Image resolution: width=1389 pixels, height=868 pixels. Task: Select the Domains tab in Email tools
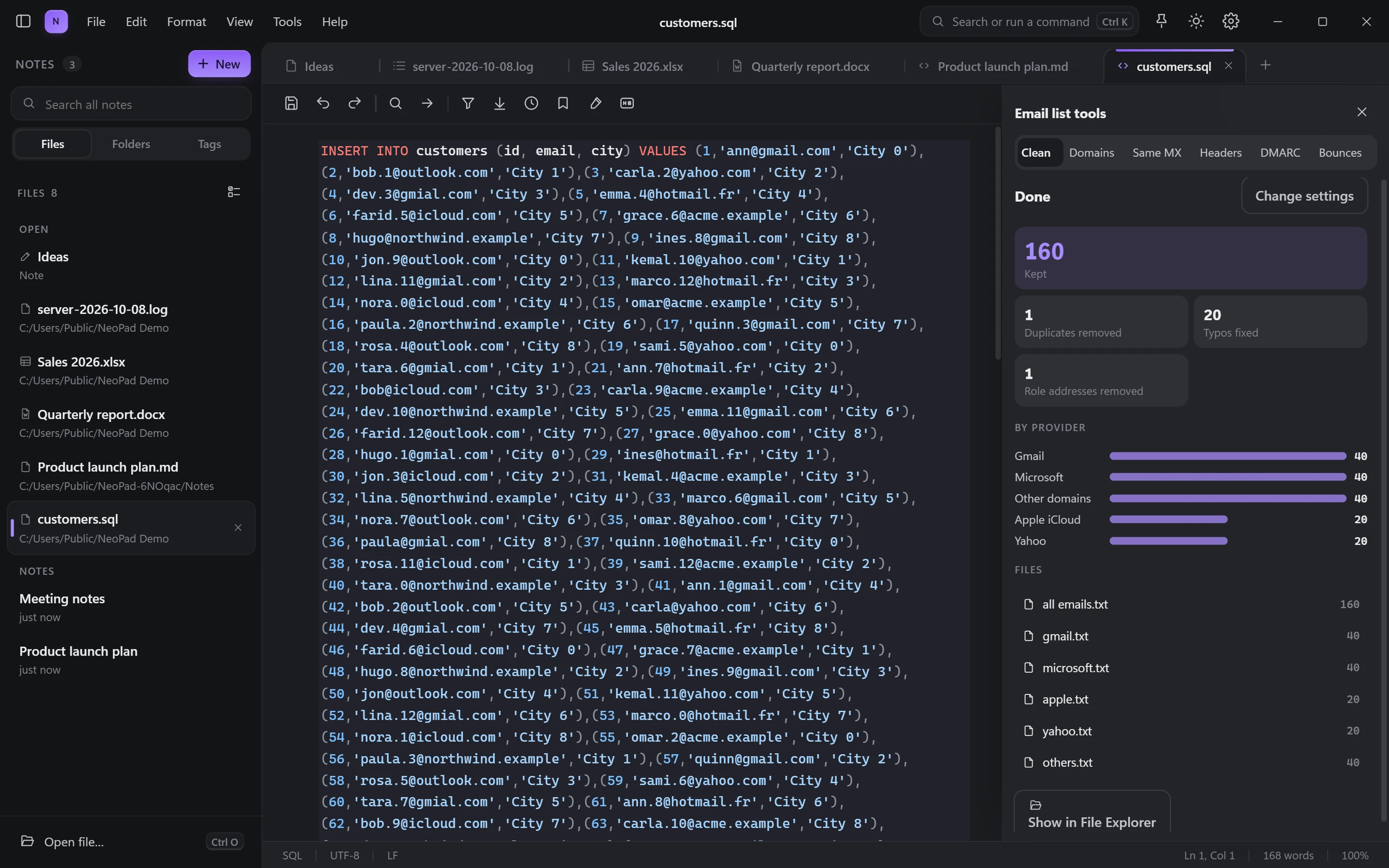1091,153
